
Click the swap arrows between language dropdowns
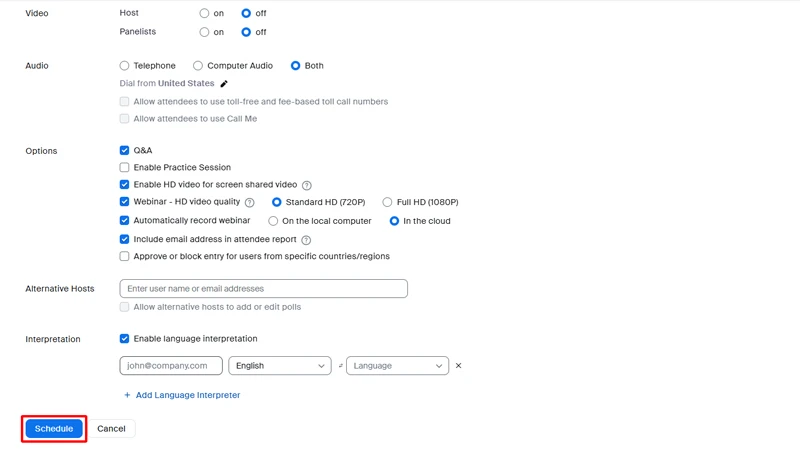pyautogui.click(x=340, y=366)
